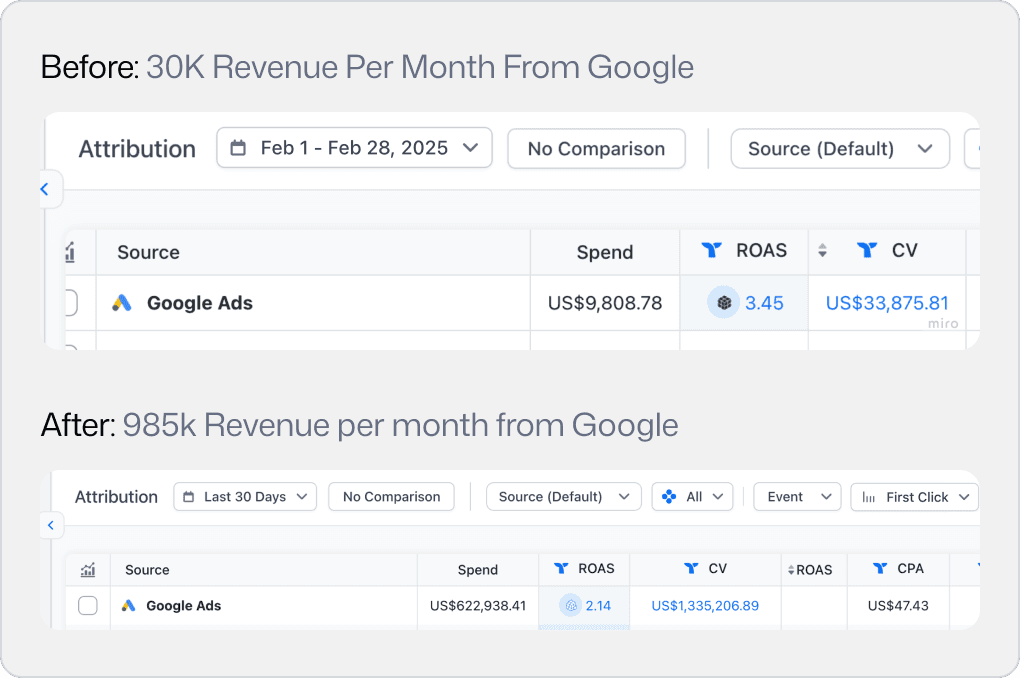Image resolution: width=1020 pixels, height=678 pixels.
Task: Collapse sidebar with blue chevron in Before panel
Action: [x=45, y=189]
